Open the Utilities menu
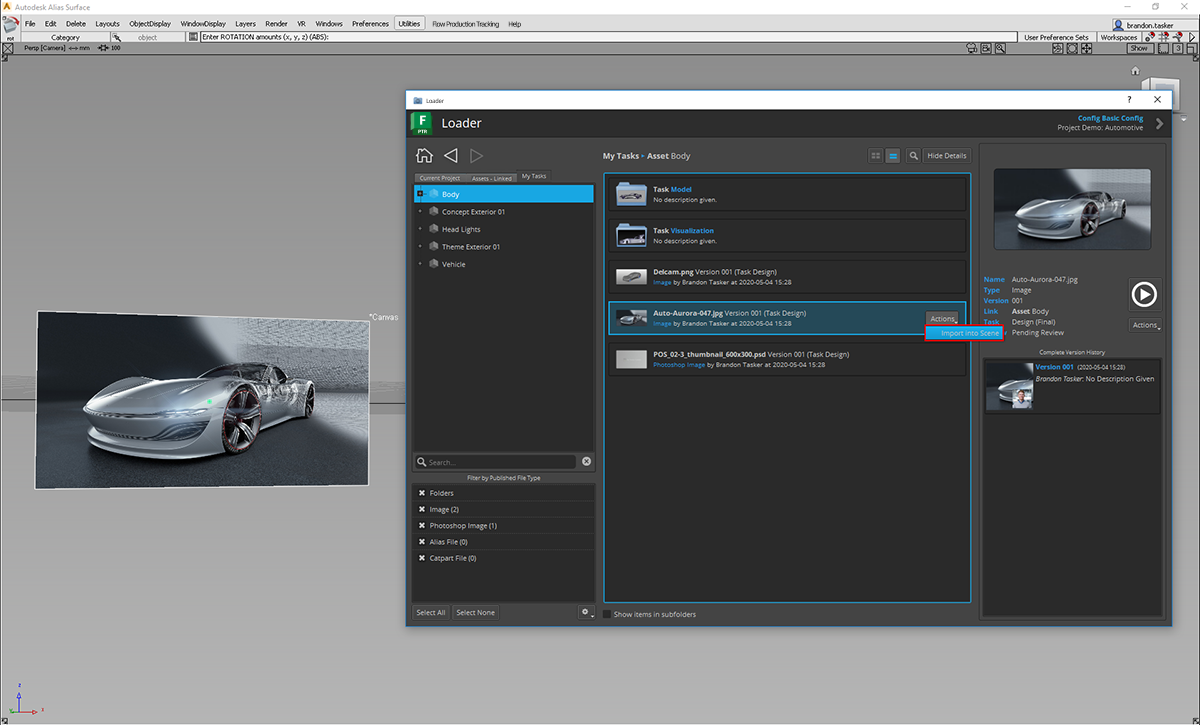Screen dimensions: 1200x725 [x=408, y=23]
